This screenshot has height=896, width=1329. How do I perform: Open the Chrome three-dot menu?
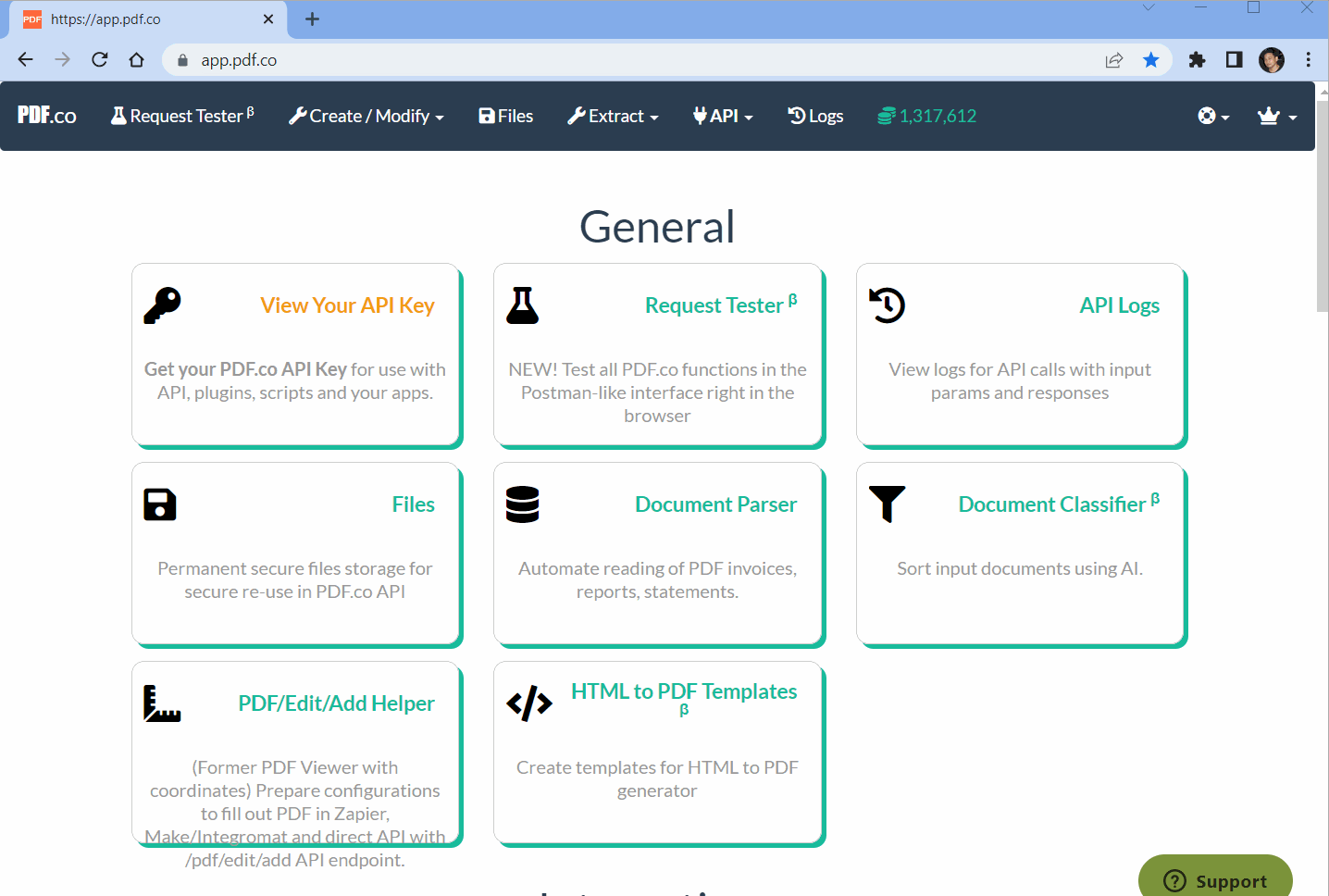click(1309, 60)
